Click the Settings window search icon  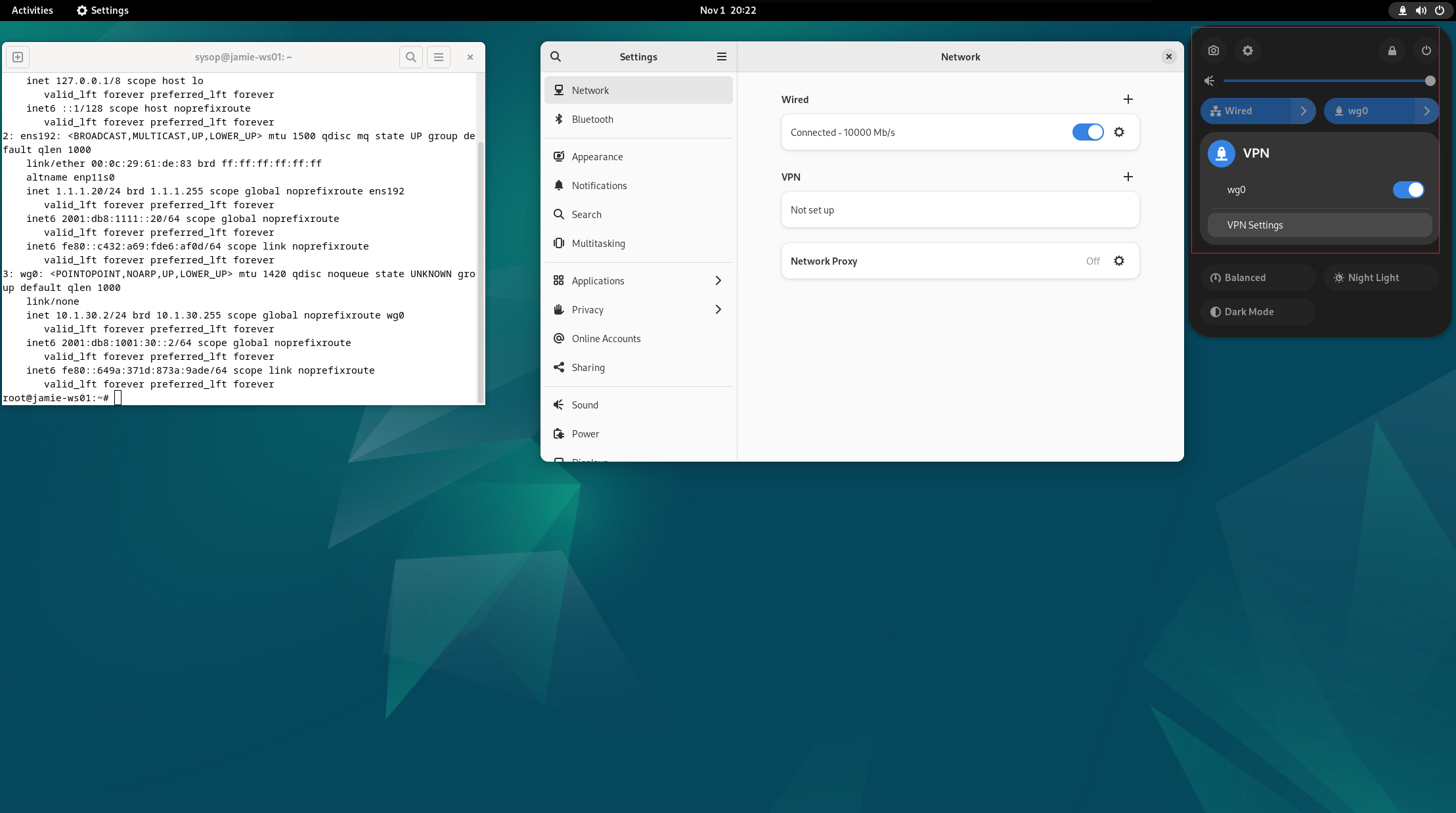(x=556, y=56)
